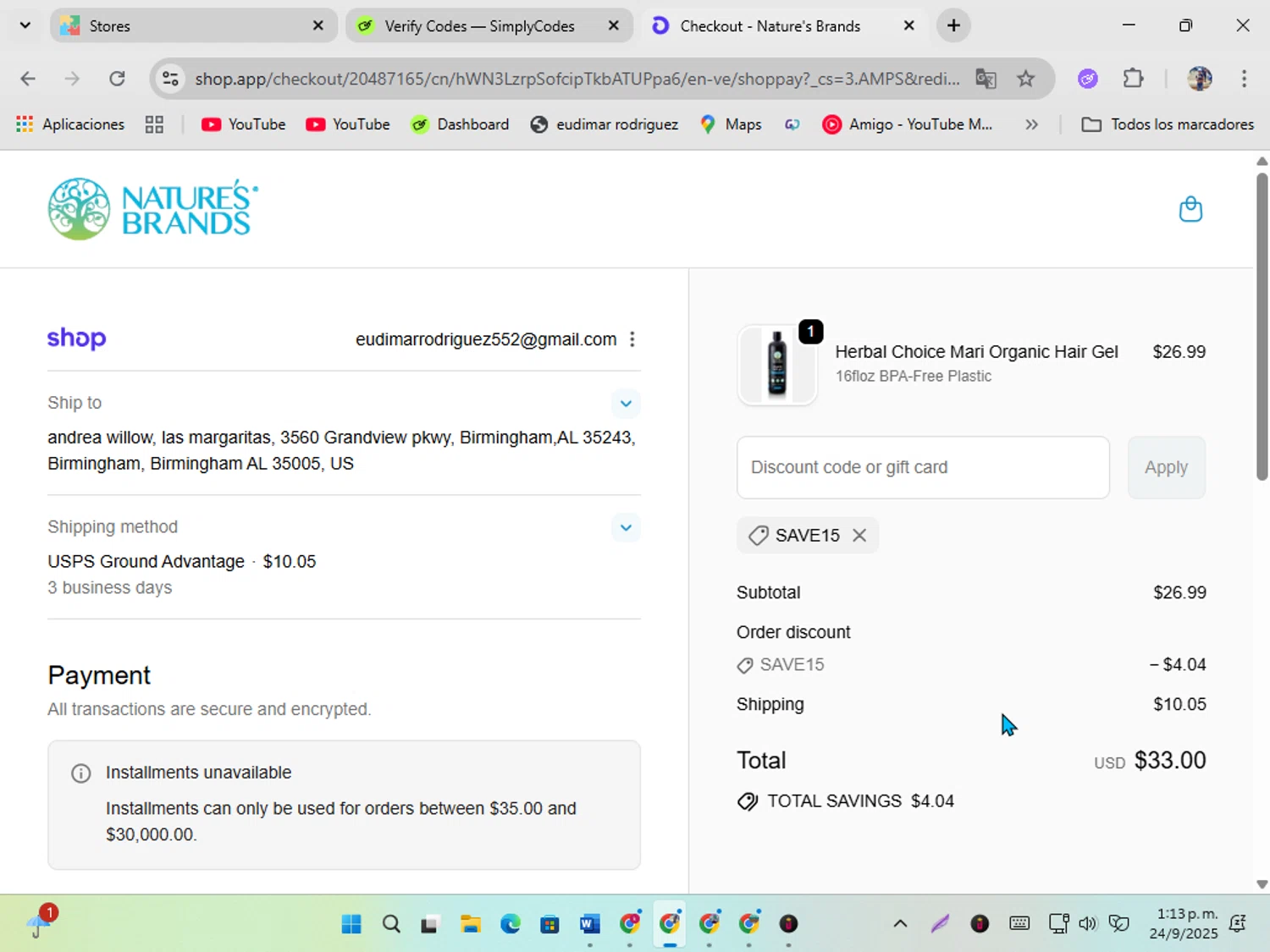Screen dimensions: 1270x952
Task: Go back to previous page
Action: [28, 79]
